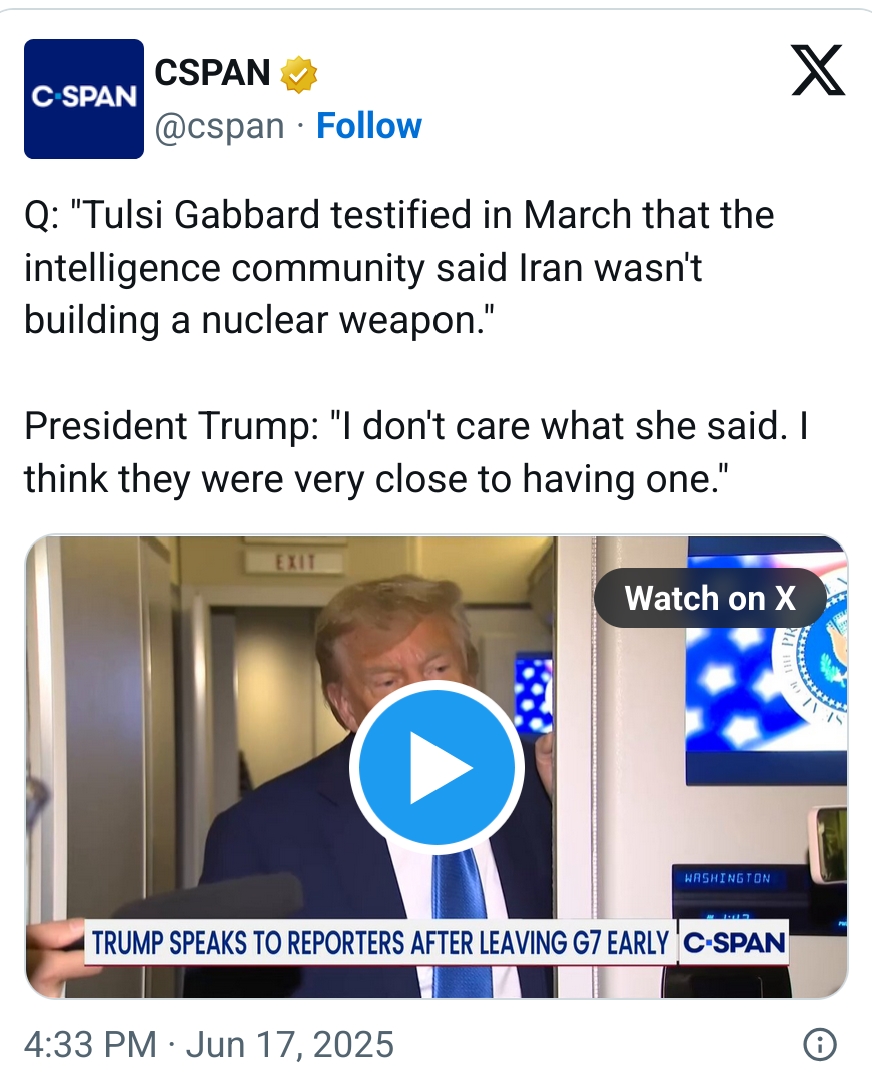
Task: Open the @cspan handle link
Action: coord(219,127)
